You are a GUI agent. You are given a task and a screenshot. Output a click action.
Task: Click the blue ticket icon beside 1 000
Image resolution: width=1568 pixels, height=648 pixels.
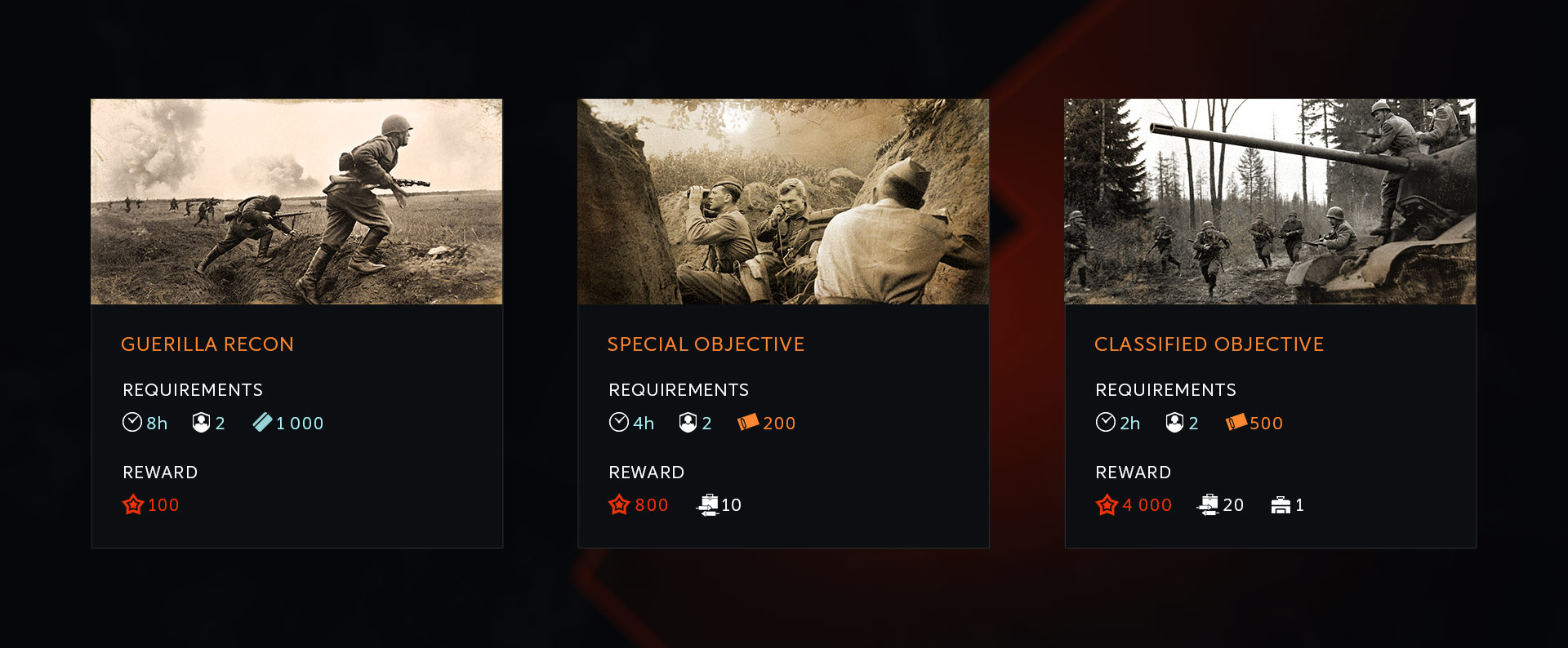[x=262, y=422]
